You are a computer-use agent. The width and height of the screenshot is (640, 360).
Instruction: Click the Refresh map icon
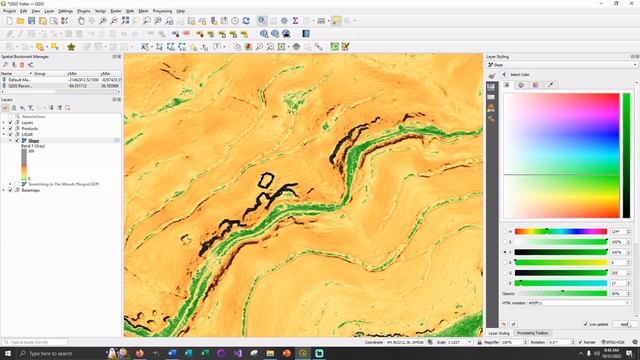pyautogui.click(x=246, y=21)
